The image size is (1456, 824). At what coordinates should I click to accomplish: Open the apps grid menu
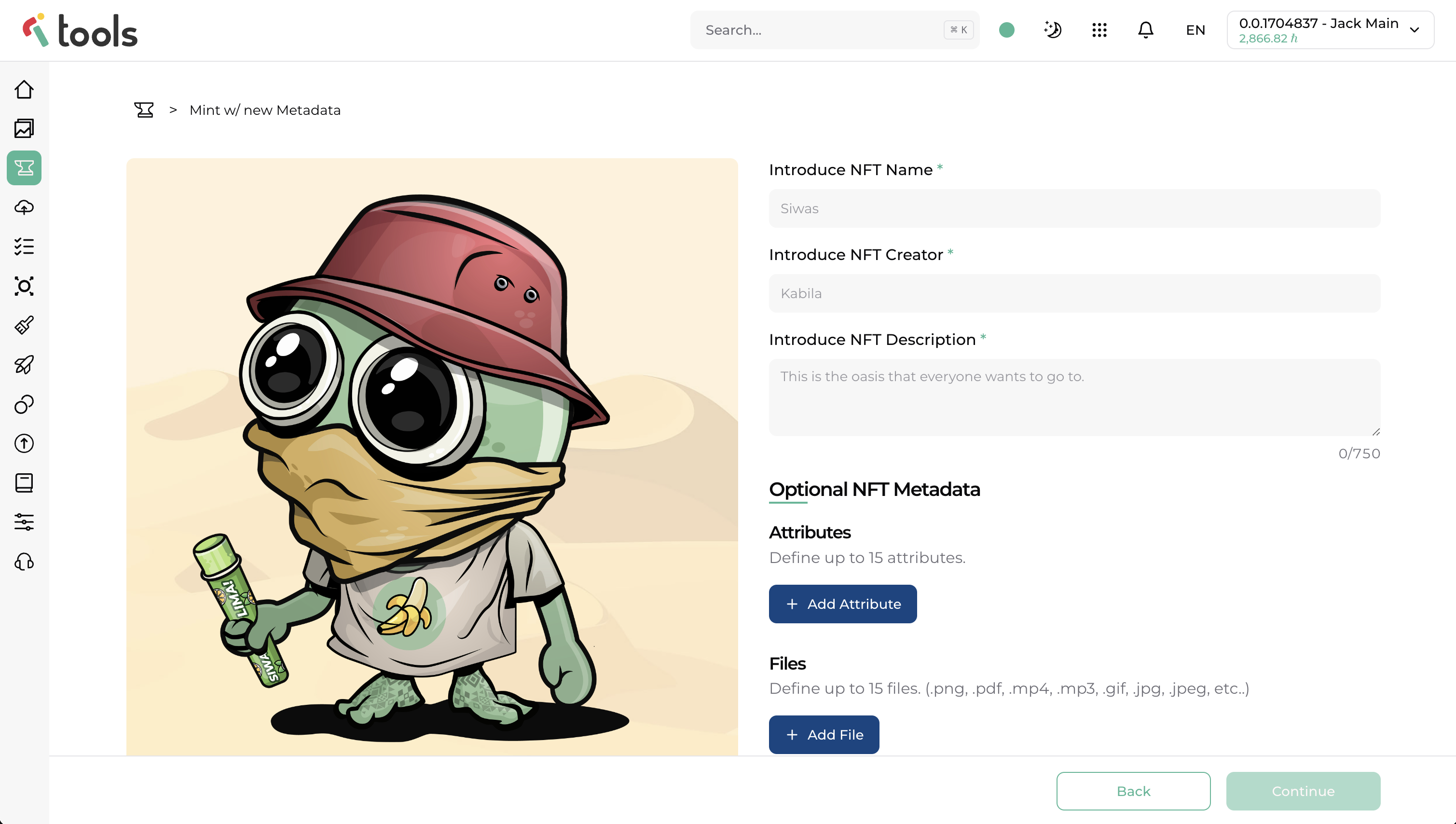(1099, 29)
